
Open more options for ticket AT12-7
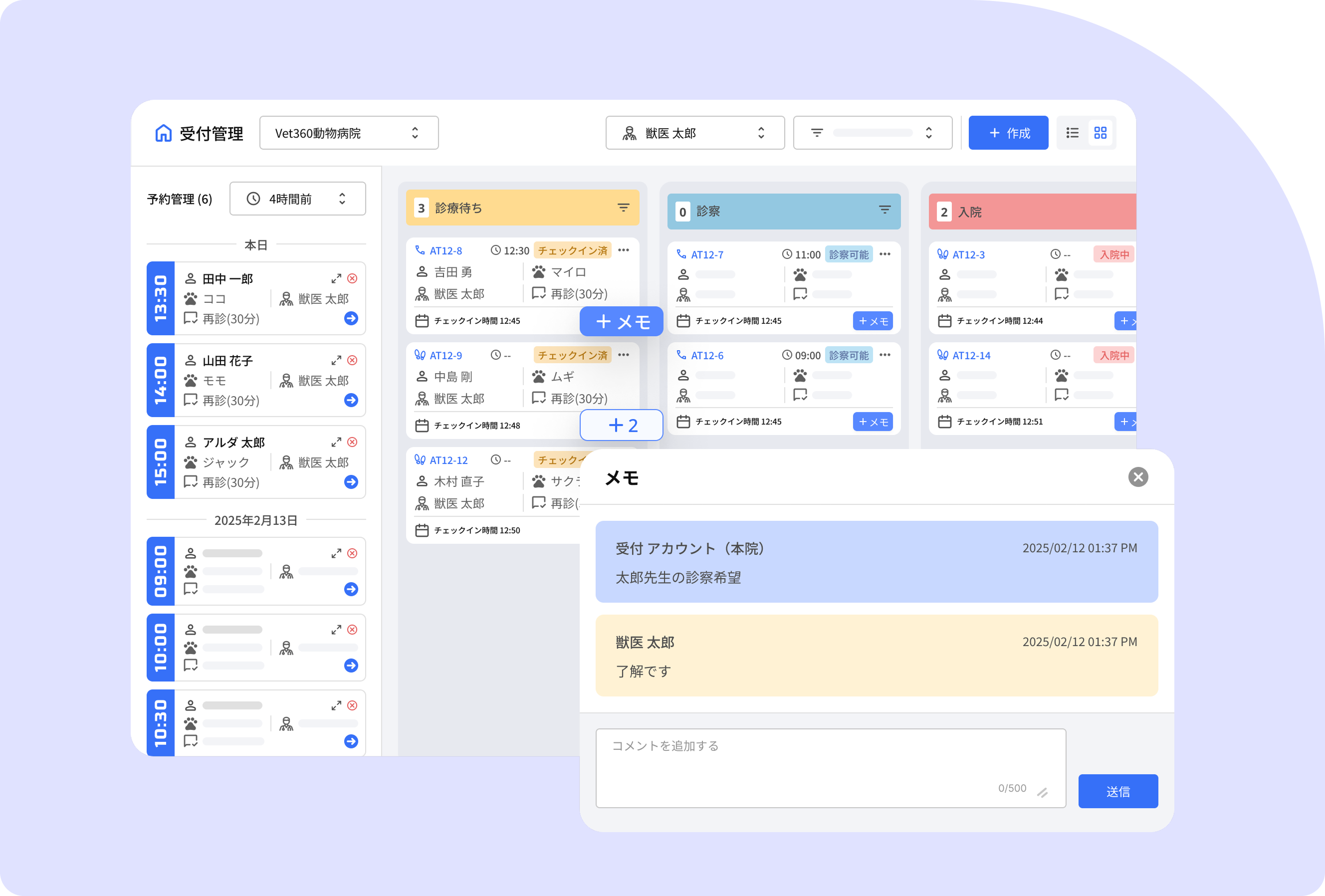[885, 254]
